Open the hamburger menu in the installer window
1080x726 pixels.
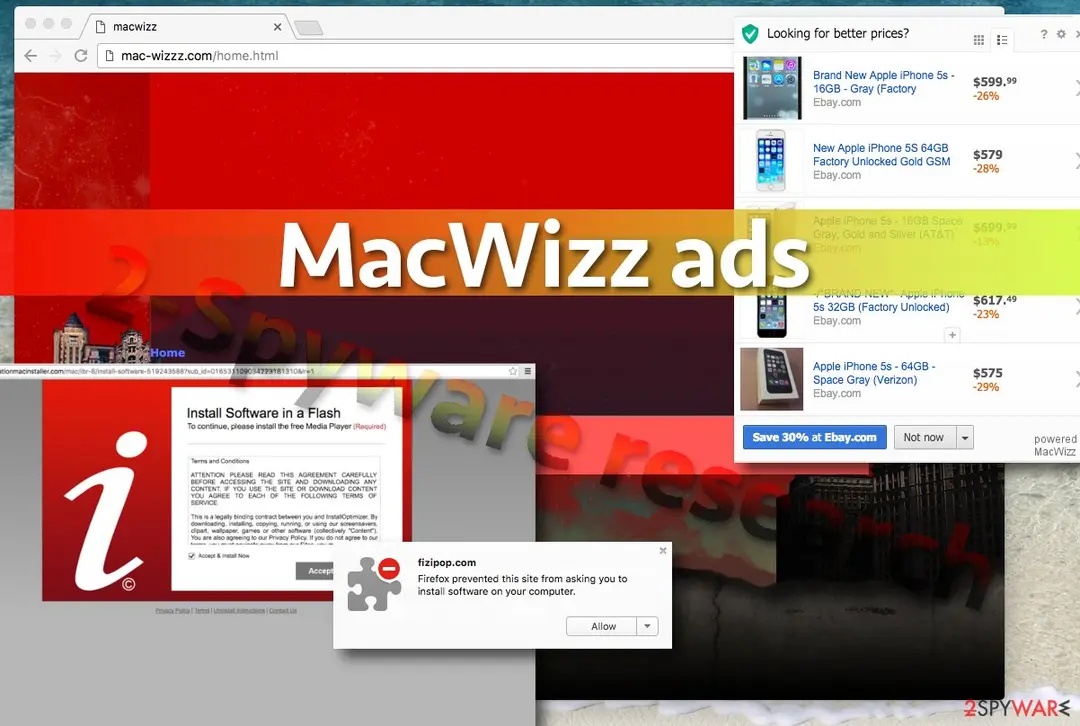click(528, 371)
